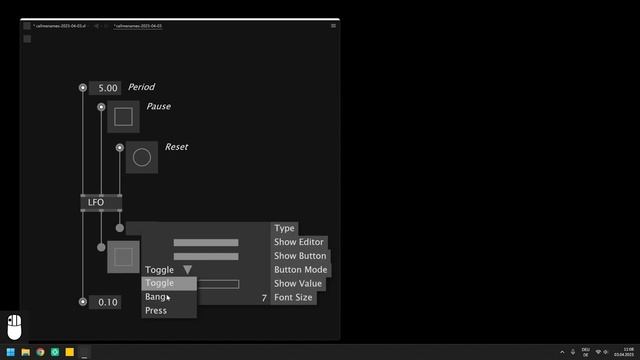
Task: Click the gray square icon below the title bar
Action: point(27,39)
